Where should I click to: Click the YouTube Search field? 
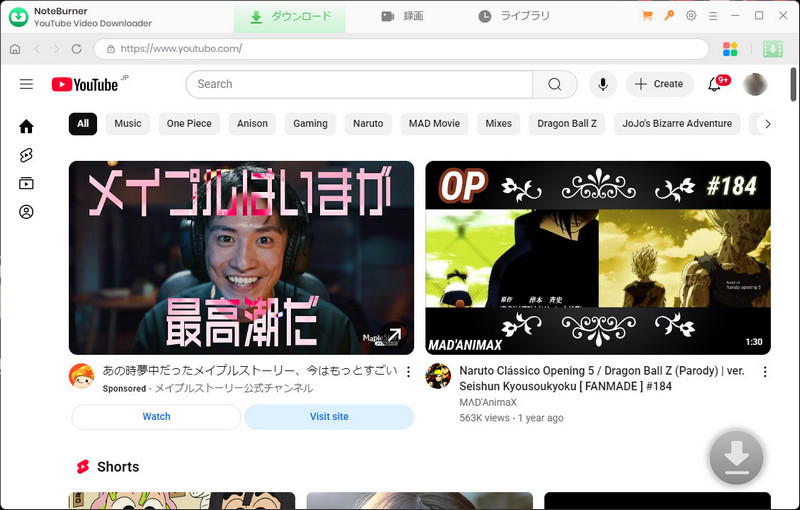pos(359,84)
